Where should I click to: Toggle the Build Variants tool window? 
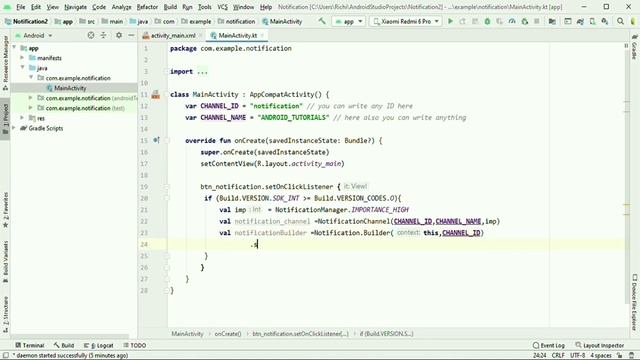pos(5,261)
